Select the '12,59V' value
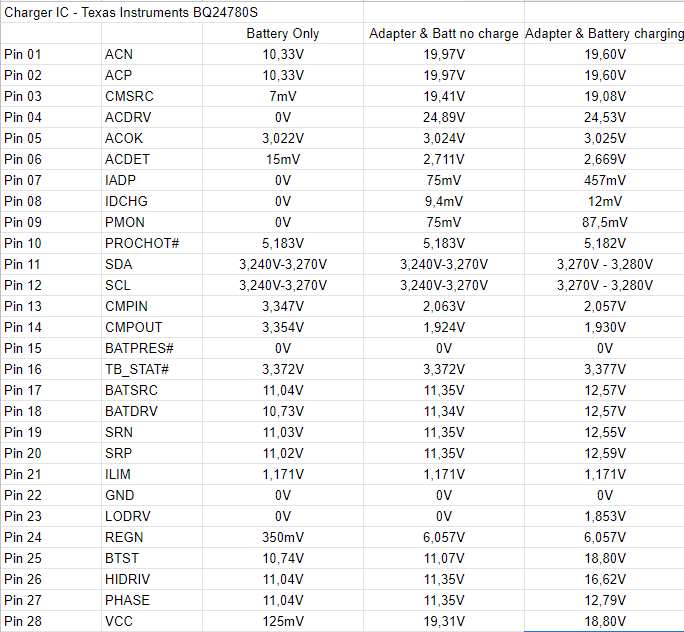This screenshot has height=632, width=684. [605, 453]
